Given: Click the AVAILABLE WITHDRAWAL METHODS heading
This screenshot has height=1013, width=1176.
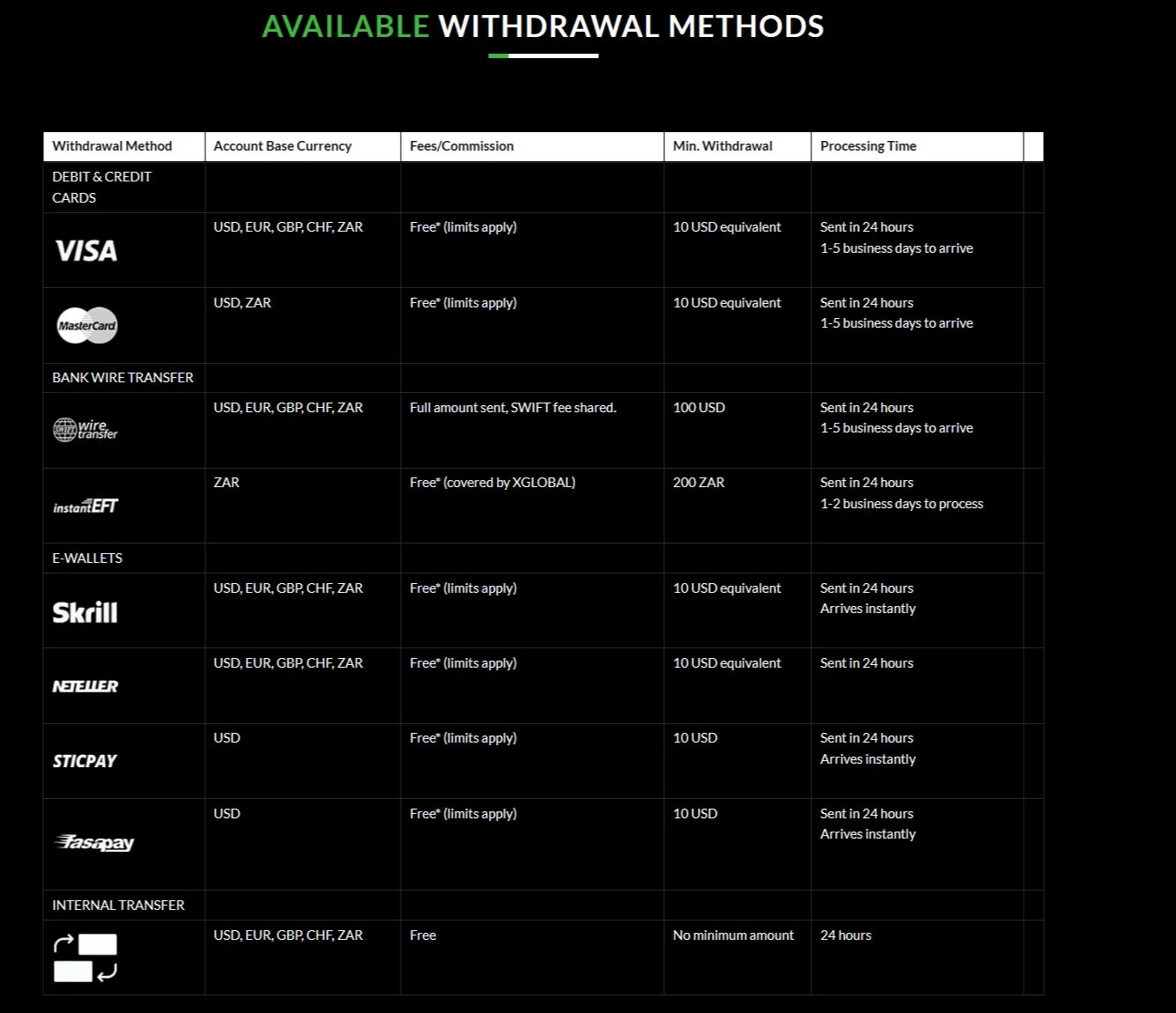Looking at the screenshot, I should pyautogui.click(x=544, y=26).
